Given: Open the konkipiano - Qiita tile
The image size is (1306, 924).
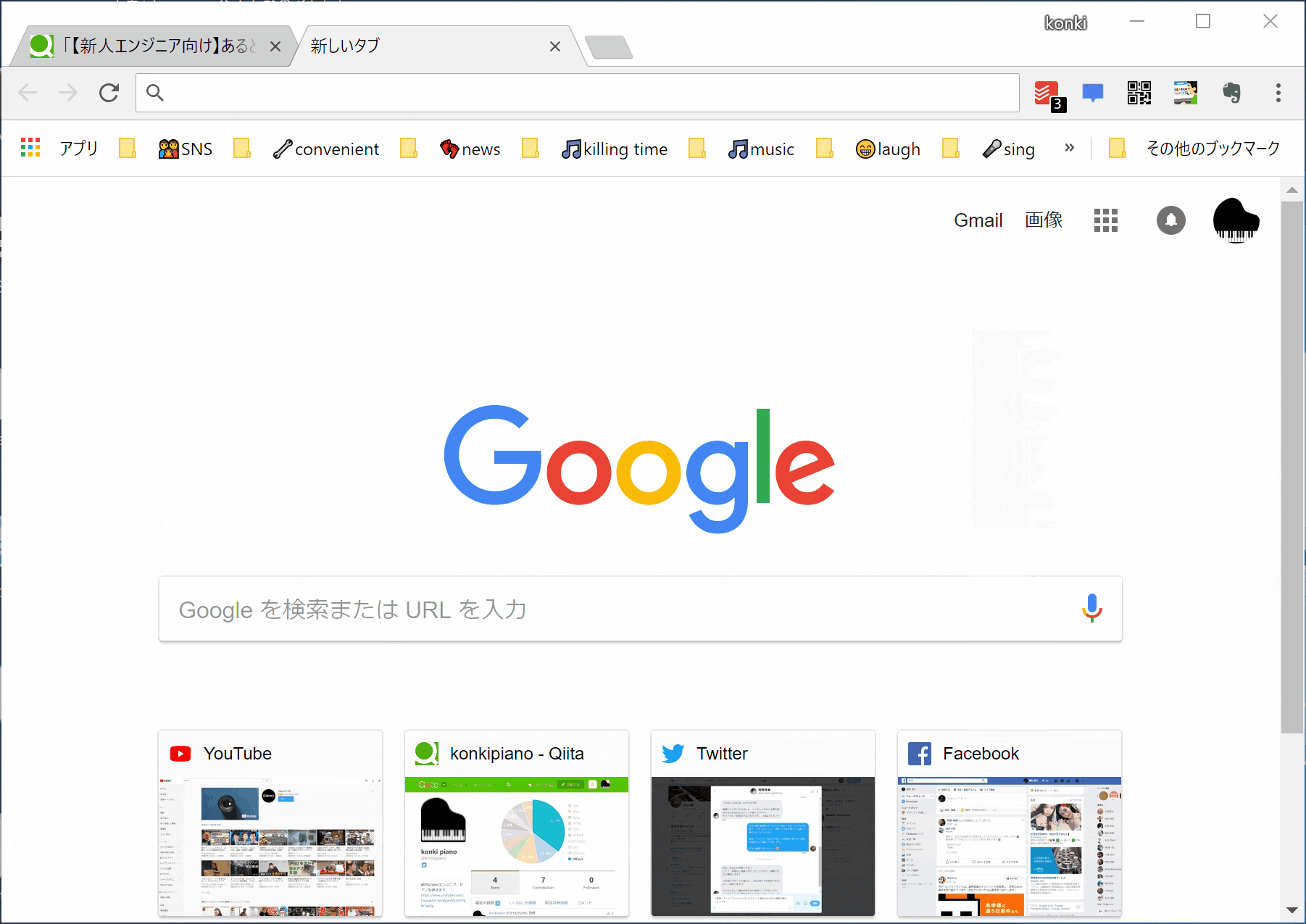Looking at the screenshot, I should [517, 823].
